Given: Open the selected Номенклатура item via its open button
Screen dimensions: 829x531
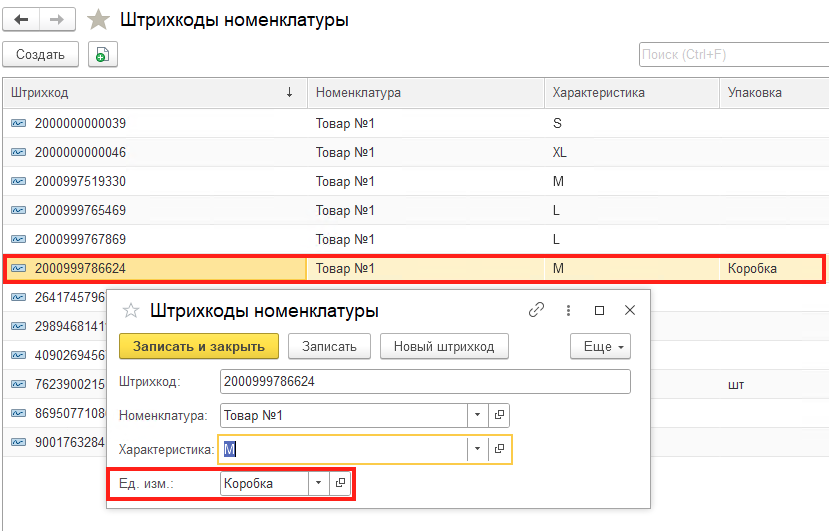Looking at the screenshot, I should pos(499,415).
